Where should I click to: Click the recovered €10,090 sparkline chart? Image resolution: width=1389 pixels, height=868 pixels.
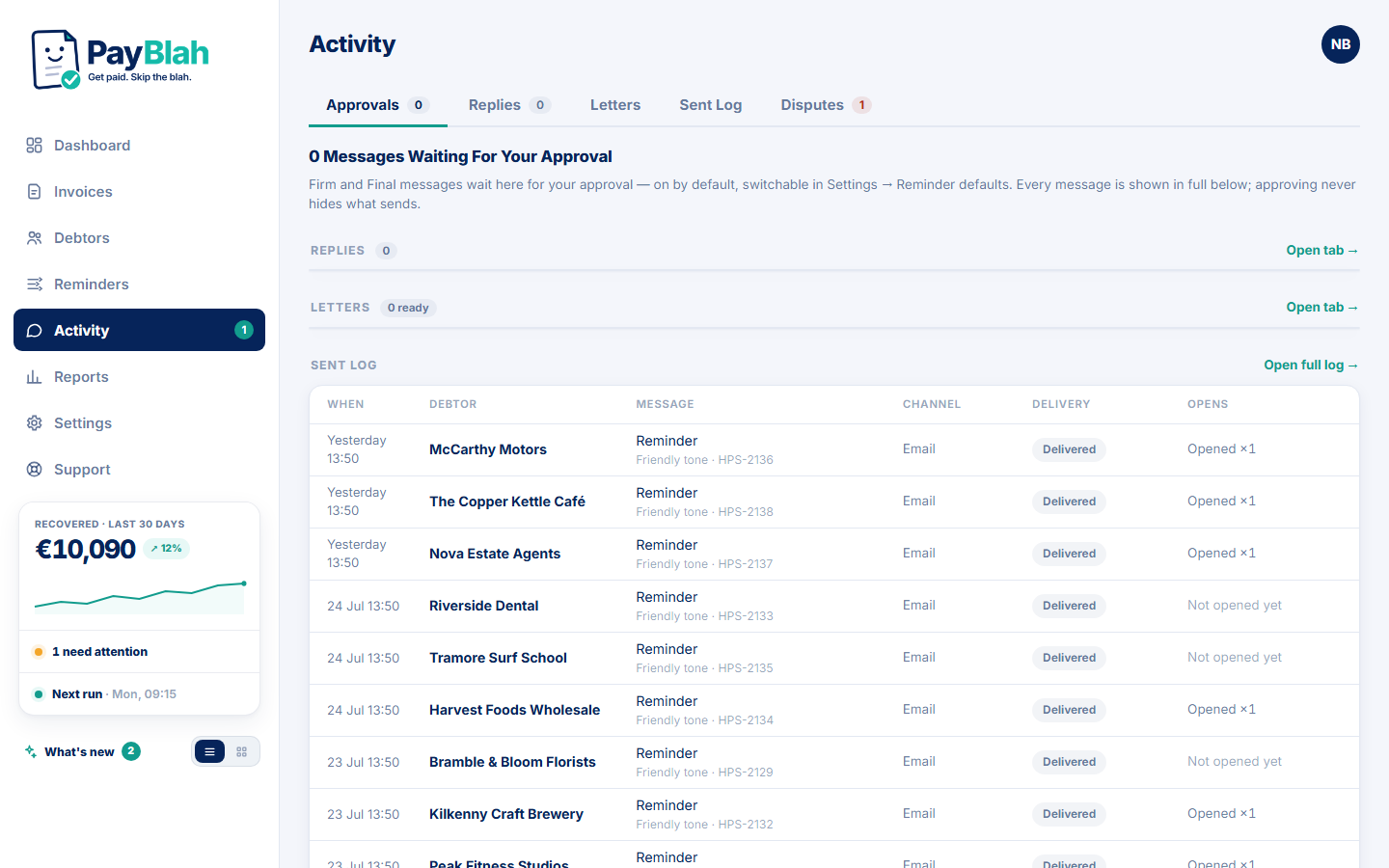pos(140,597)
